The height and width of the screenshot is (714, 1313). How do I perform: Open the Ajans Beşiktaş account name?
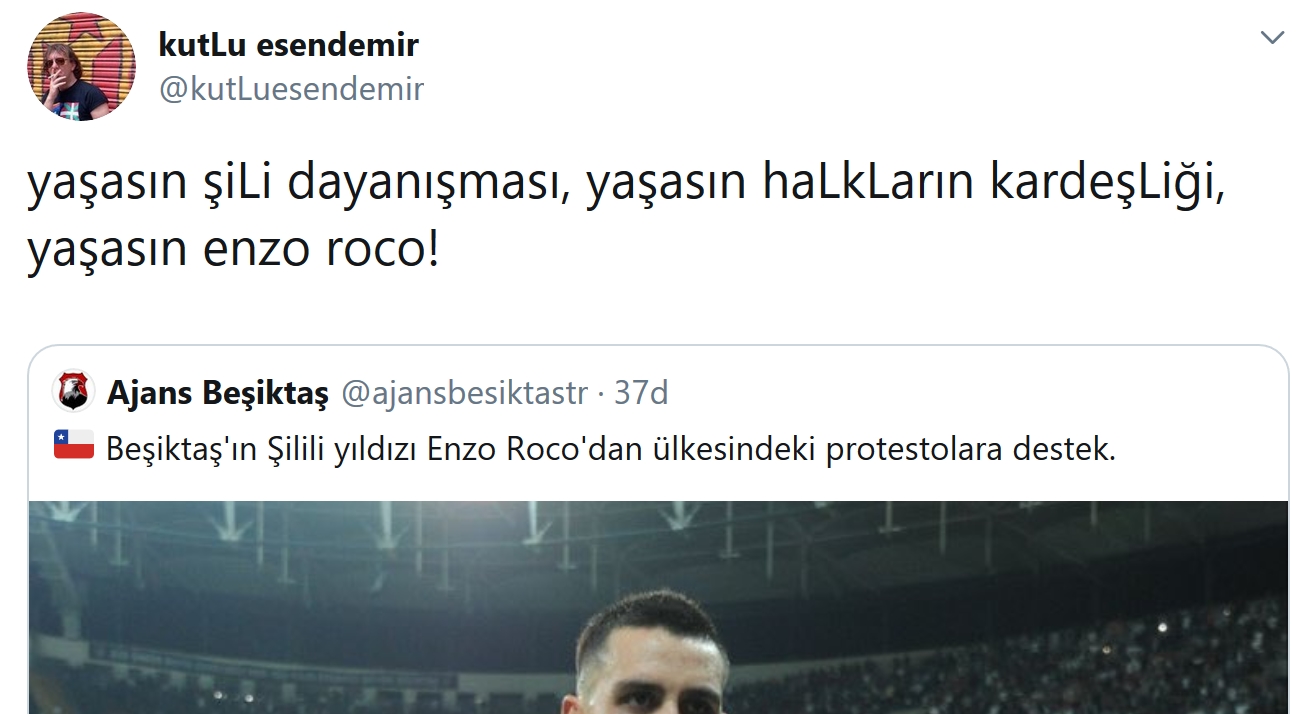click(217, 394)
